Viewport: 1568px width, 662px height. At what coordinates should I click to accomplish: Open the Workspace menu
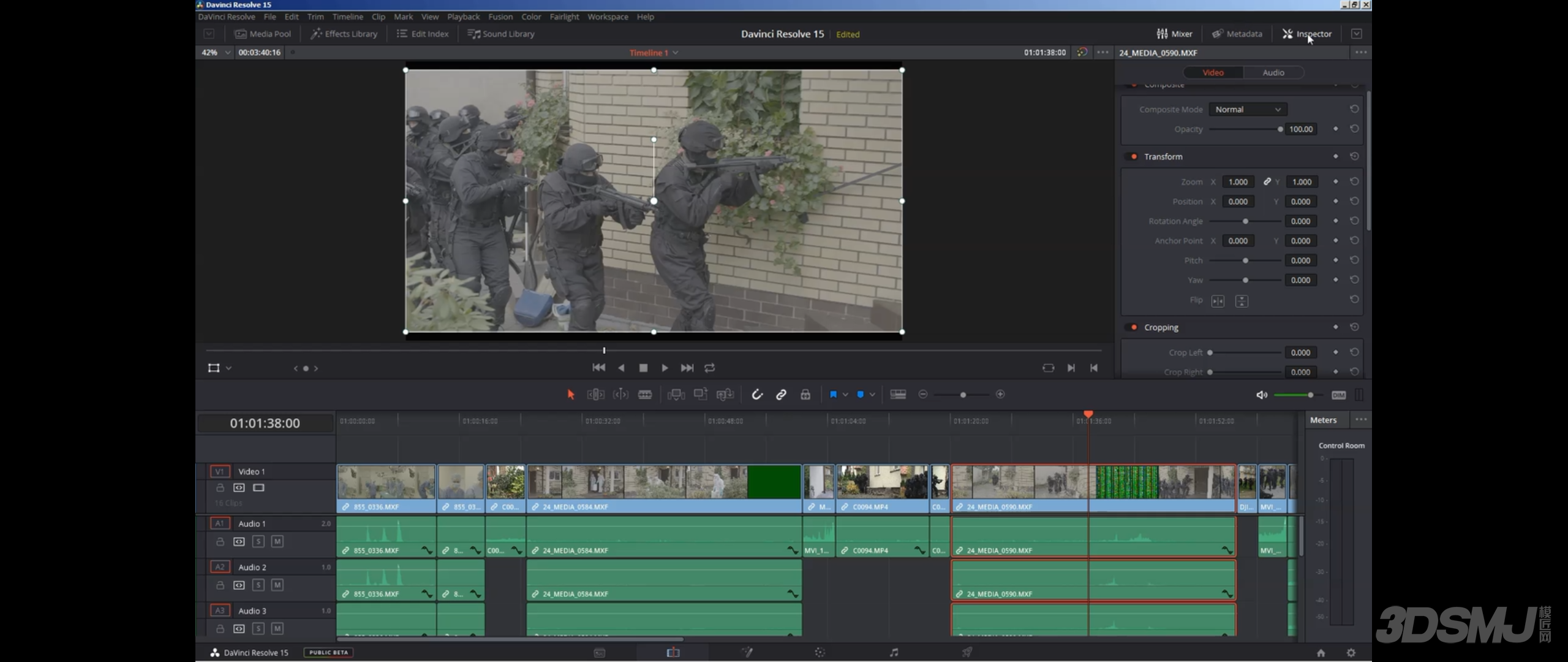[608, 17]
